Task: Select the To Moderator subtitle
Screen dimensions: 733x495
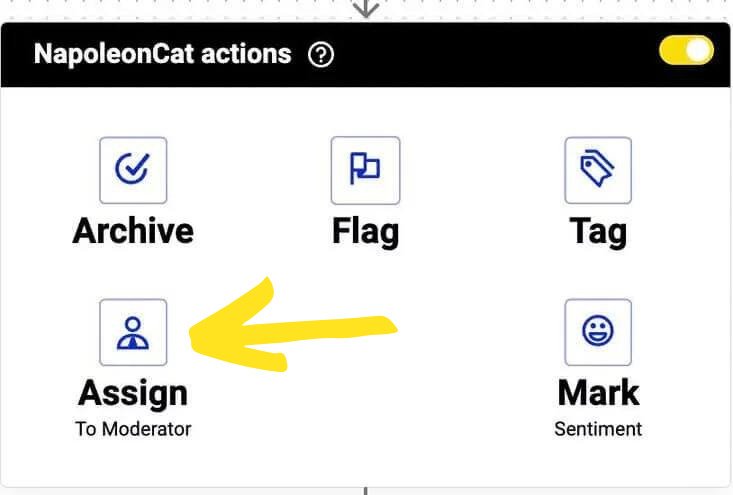Action: point(133,429)
